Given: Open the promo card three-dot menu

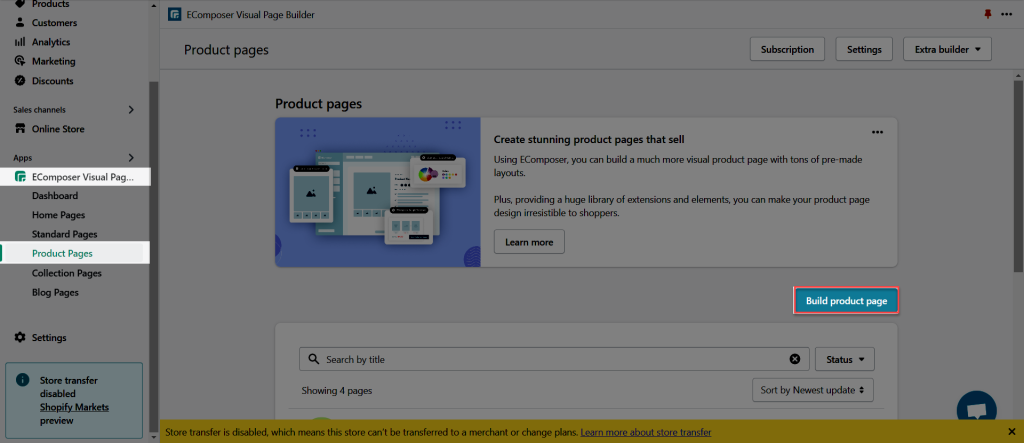Looking at the screenshot, I should click(878, 132).
